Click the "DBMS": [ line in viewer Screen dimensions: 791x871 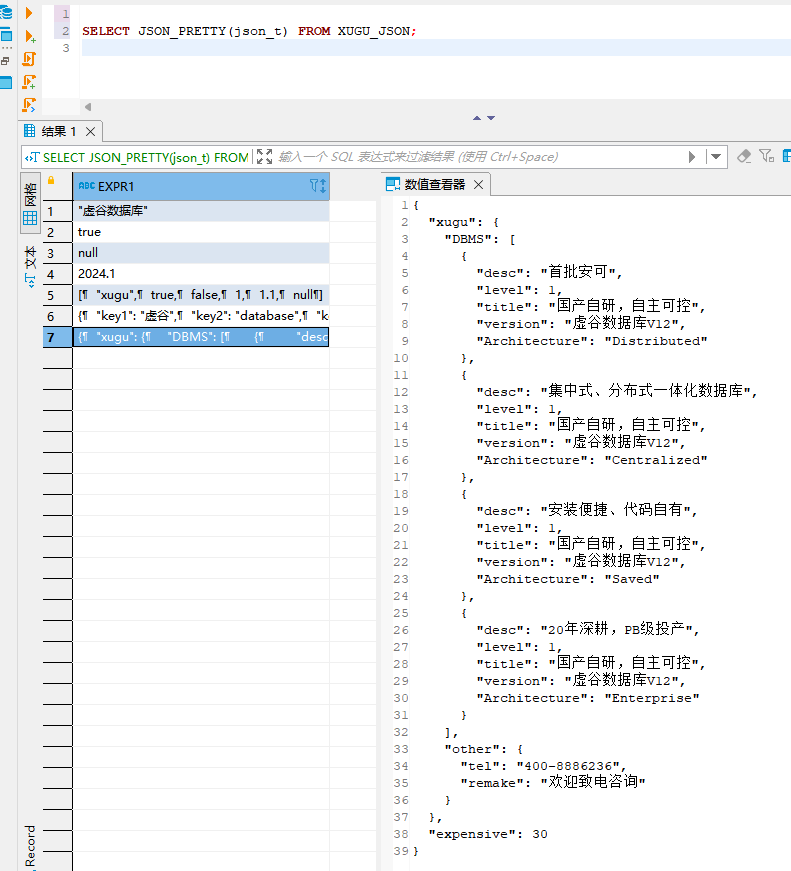tap(480, 239)
